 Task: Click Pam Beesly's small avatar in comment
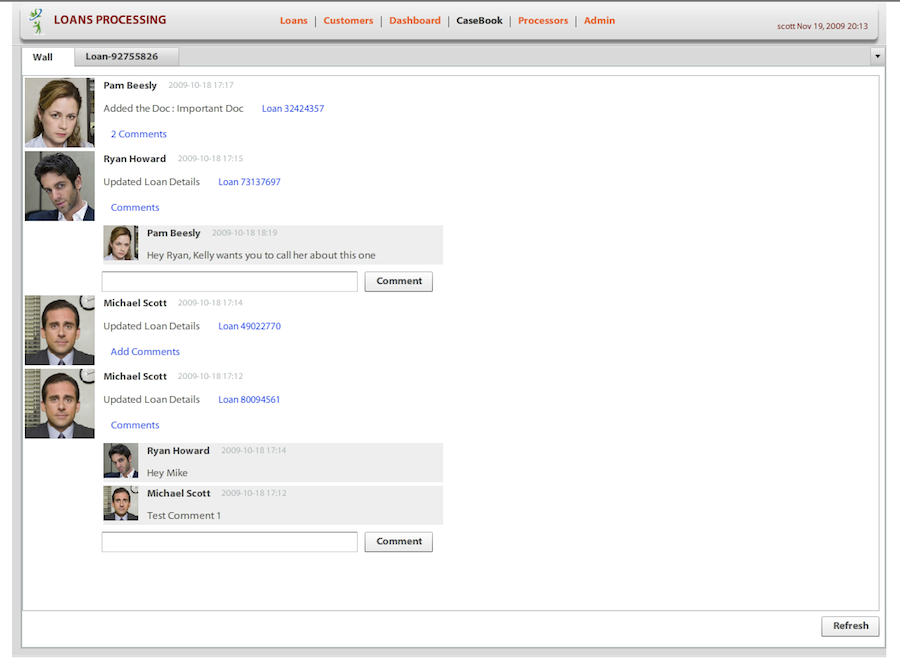coord(121,243)
